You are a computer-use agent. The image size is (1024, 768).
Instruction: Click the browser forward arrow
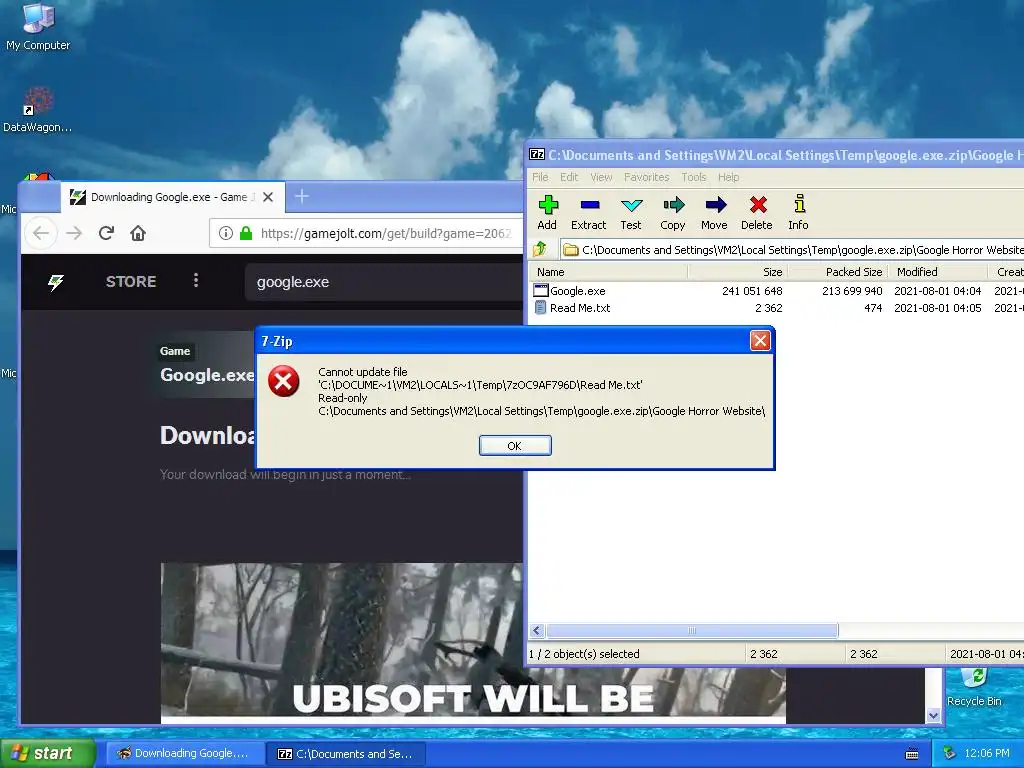tap(74, 233)
